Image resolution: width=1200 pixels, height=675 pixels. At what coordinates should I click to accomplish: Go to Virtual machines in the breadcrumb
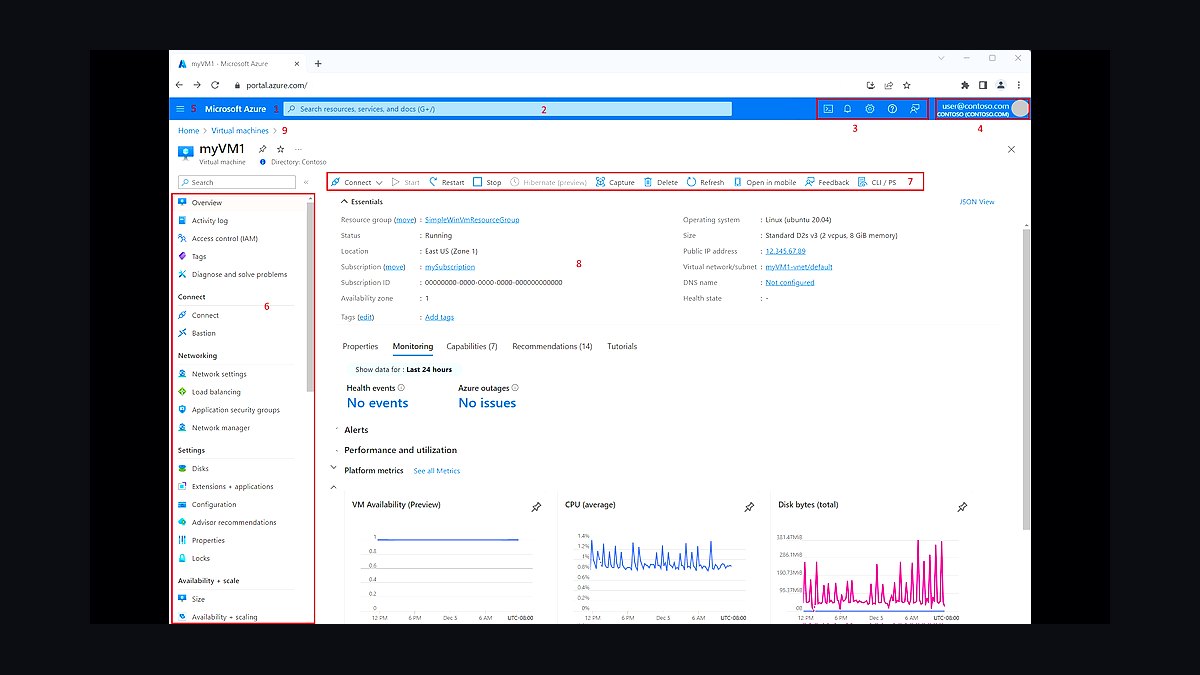tap(240, 131)
